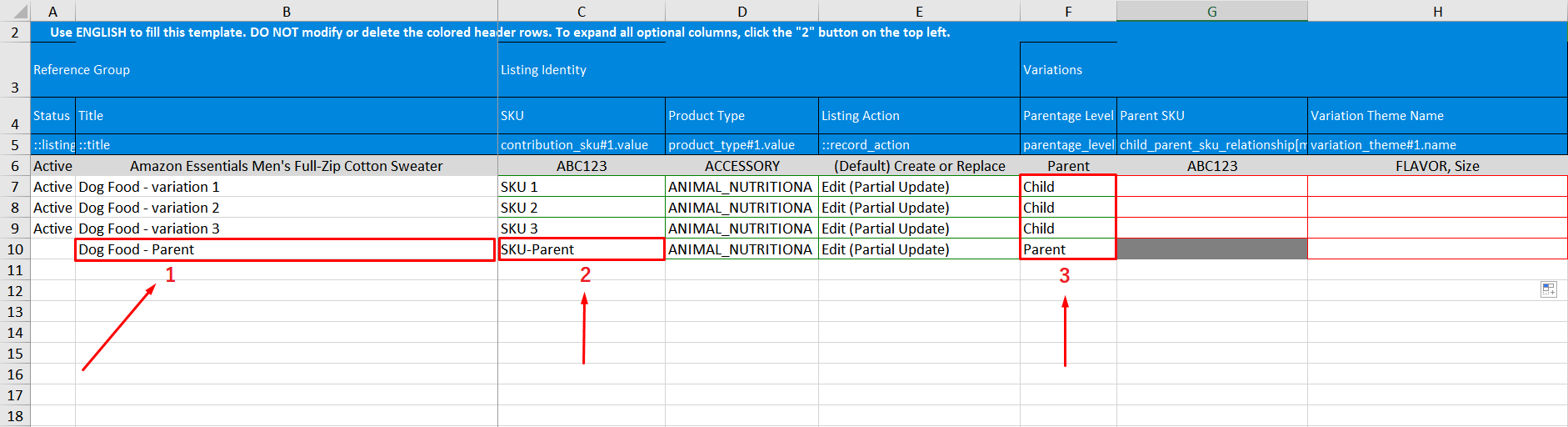
Task: Click 'ANIMAL_NUTRITIONA' product type in row 8
Action: point(742,208)
